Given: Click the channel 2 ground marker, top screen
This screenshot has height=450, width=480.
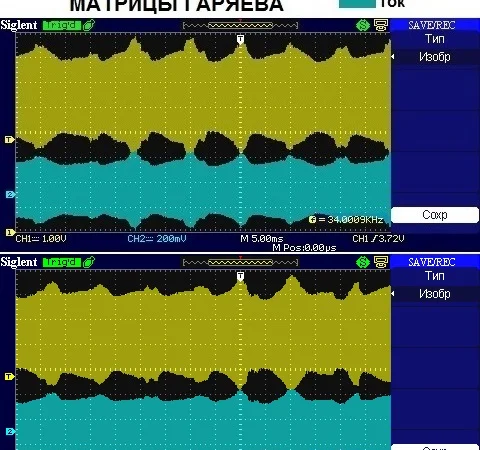Looking at the screenshot, I should [x=10, y=194].
